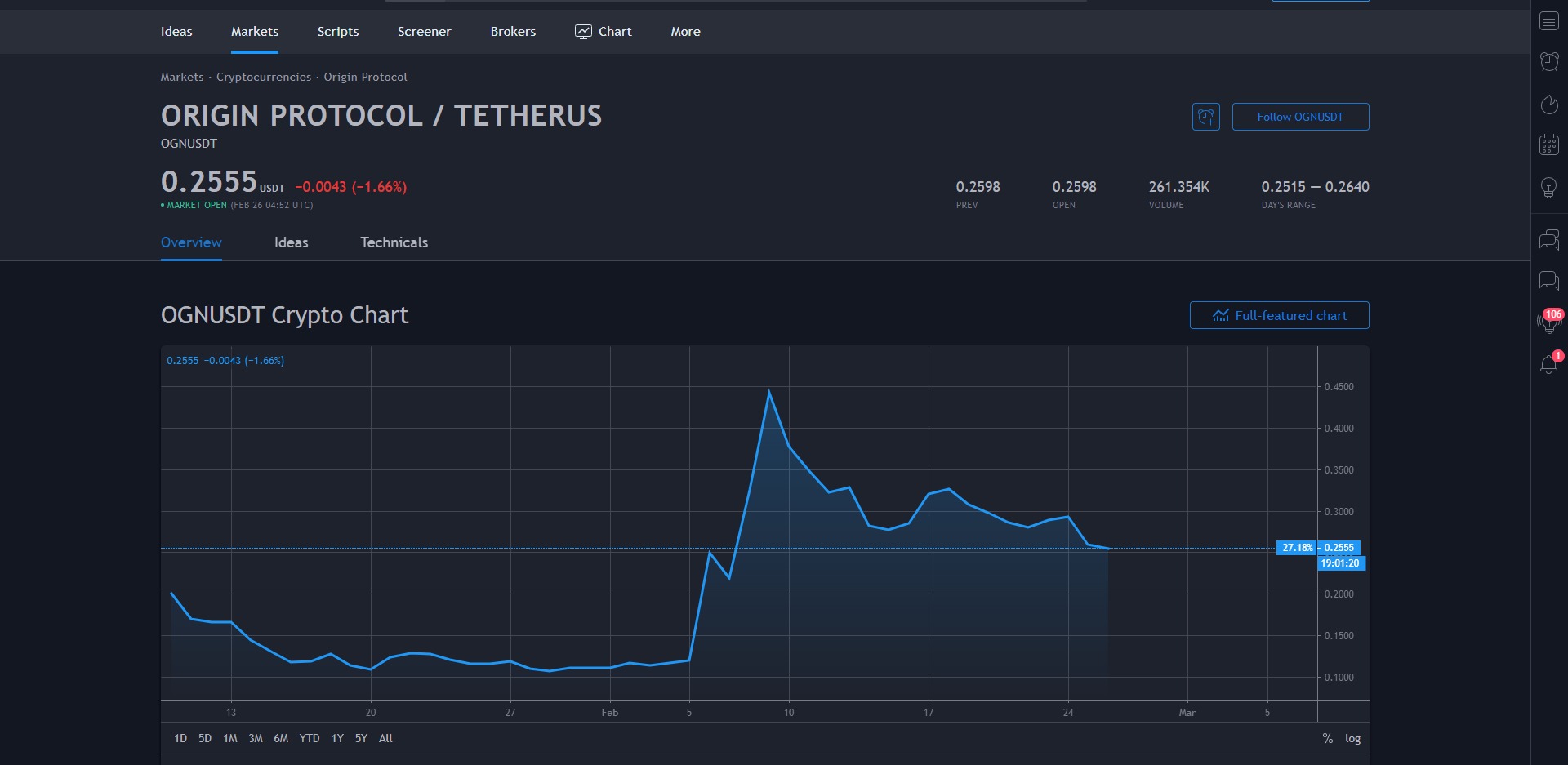Switch to the Overview tab
Image resolution: width=1568 pixels, height=765 pixels.
(x=191, y=242)
